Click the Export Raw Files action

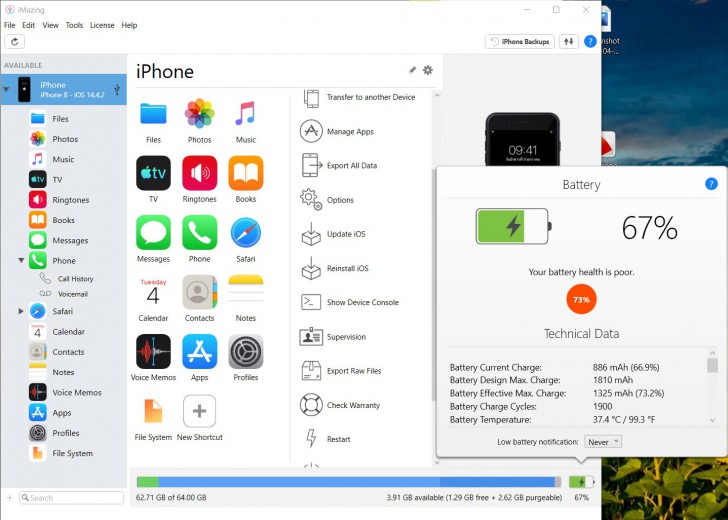(x=341, y=370)
